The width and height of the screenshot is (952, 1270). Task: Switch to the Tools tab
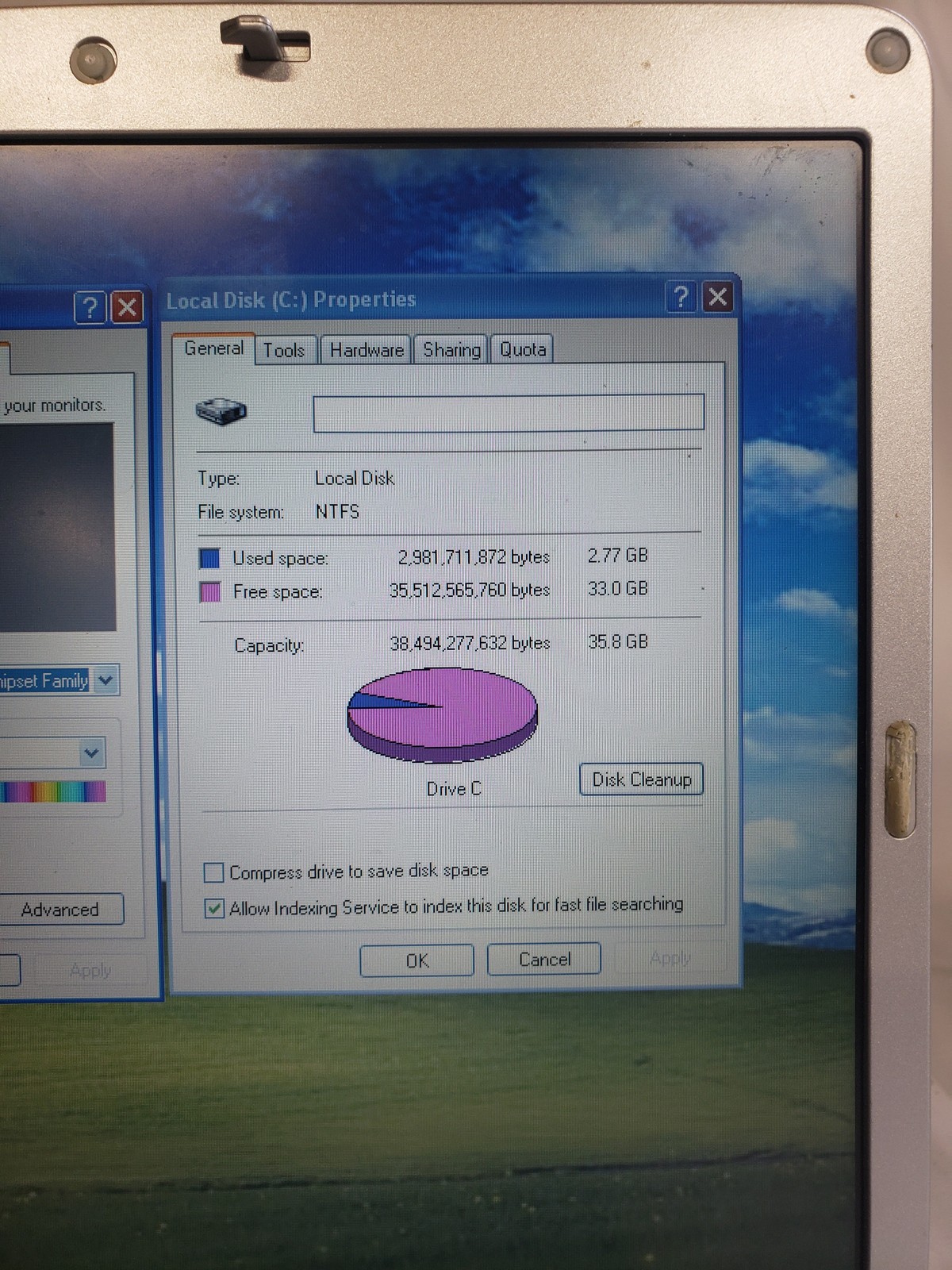pyautogui.click(x=285, y=350)
